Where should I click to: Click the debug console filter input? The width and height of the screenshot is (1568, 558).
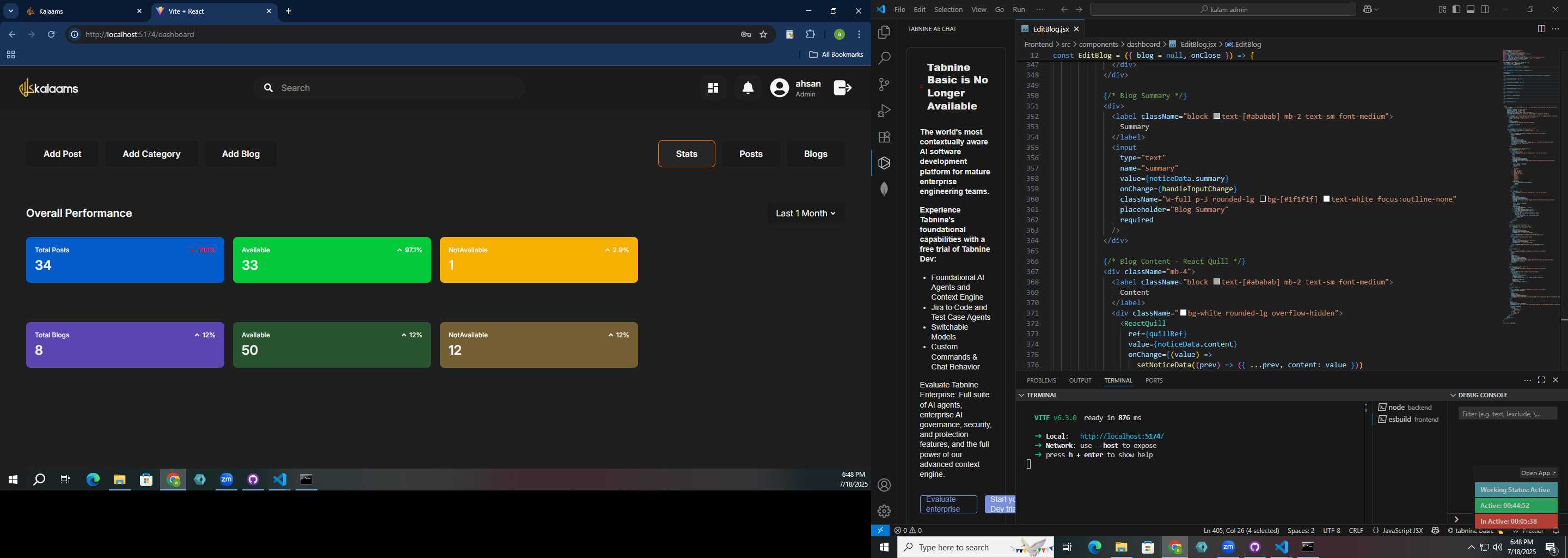1508,414
